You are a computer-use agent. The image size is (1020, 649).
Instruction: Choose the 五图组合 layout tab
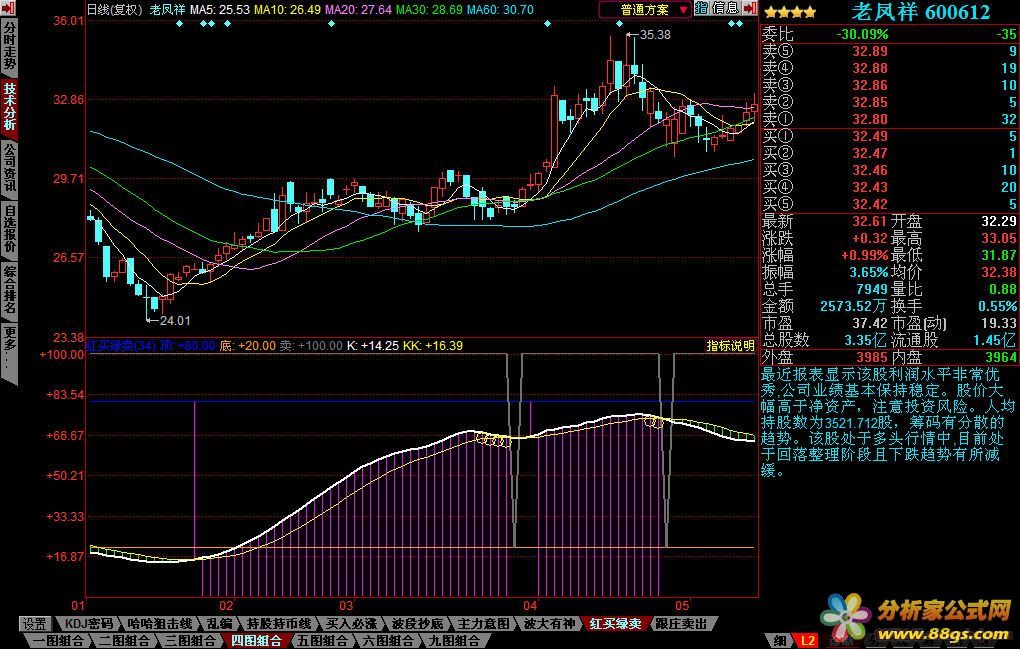(323, 641)
